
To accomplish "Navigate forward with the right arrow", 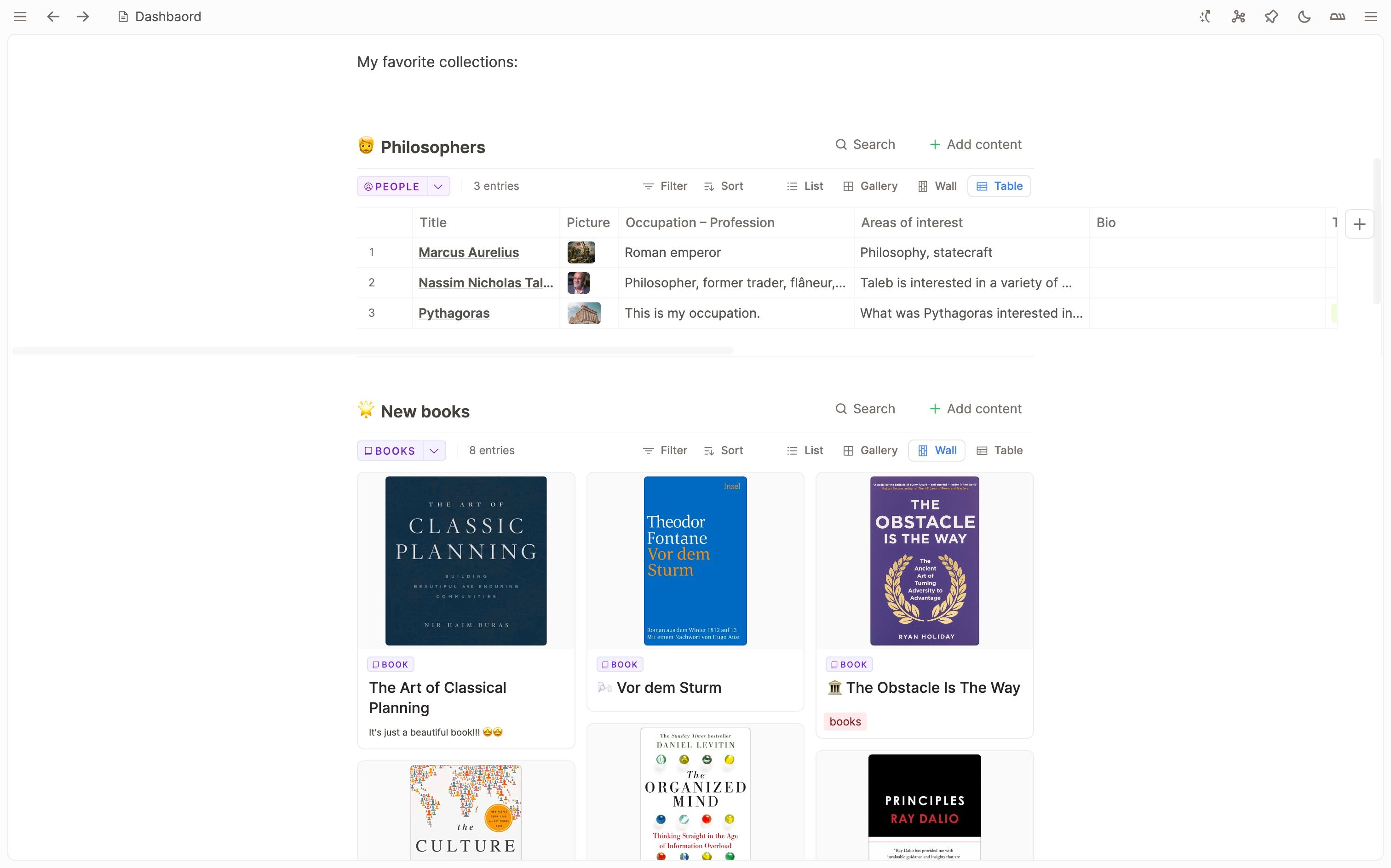I will click(83, 17).
